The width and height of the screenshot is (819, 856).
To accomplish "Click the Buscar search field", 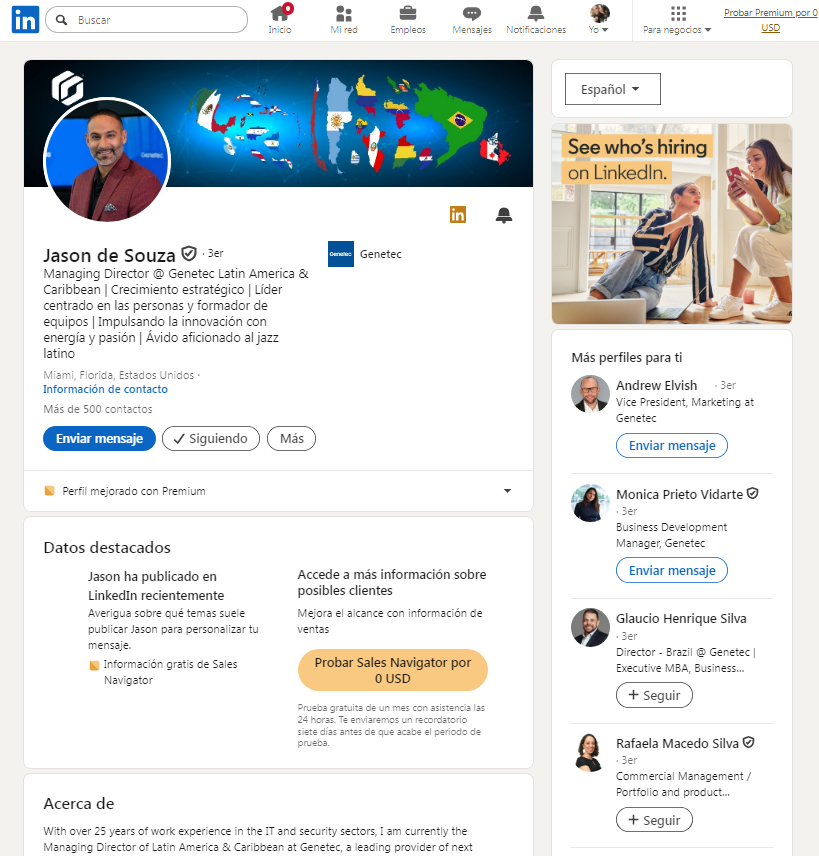I will (x=146, y=20).
